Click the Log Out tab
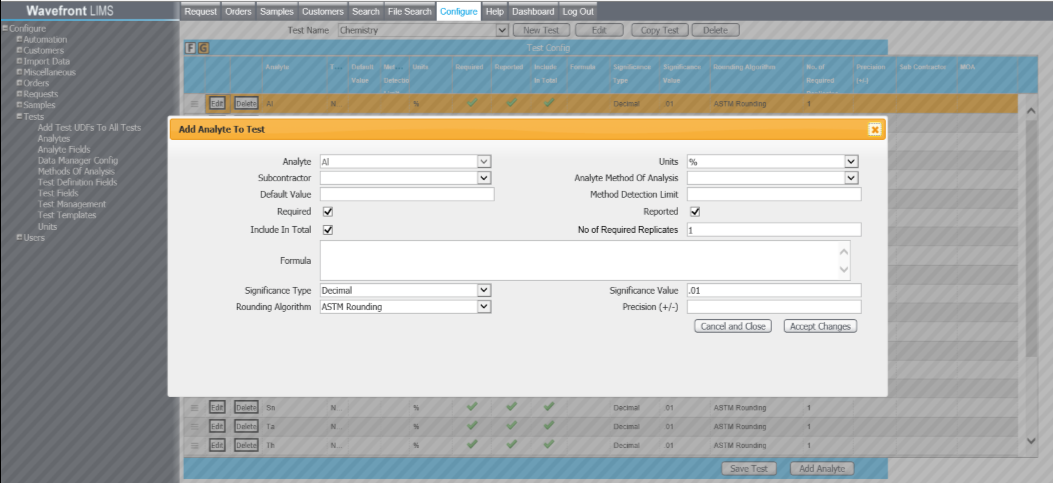Screen dimensions: 1053x483 (x=578, y=11)
